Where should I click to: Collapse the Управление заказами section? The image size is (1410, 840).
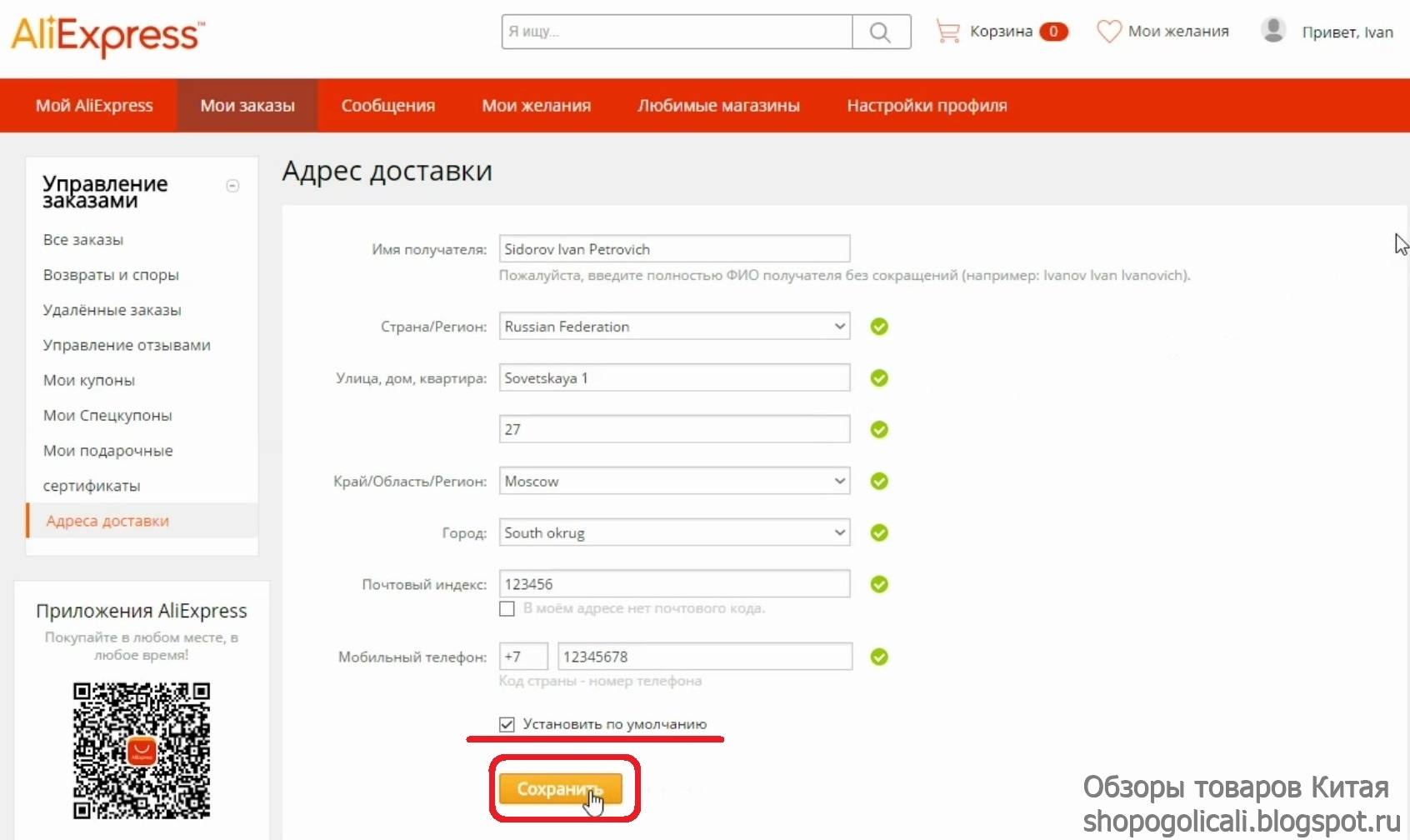tap(232, 186)
